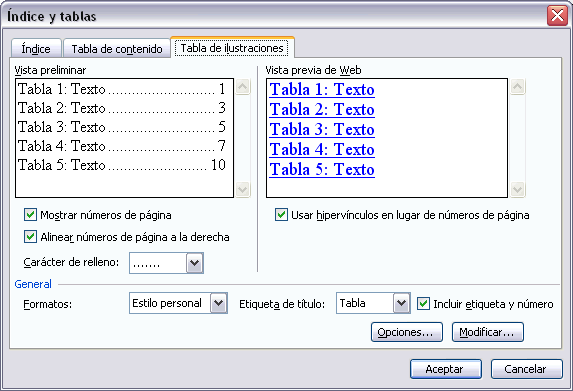Click scroll down arrow in Vista previa de Web
The width and height of the screenshot is (573, 391).
[517, 189]
